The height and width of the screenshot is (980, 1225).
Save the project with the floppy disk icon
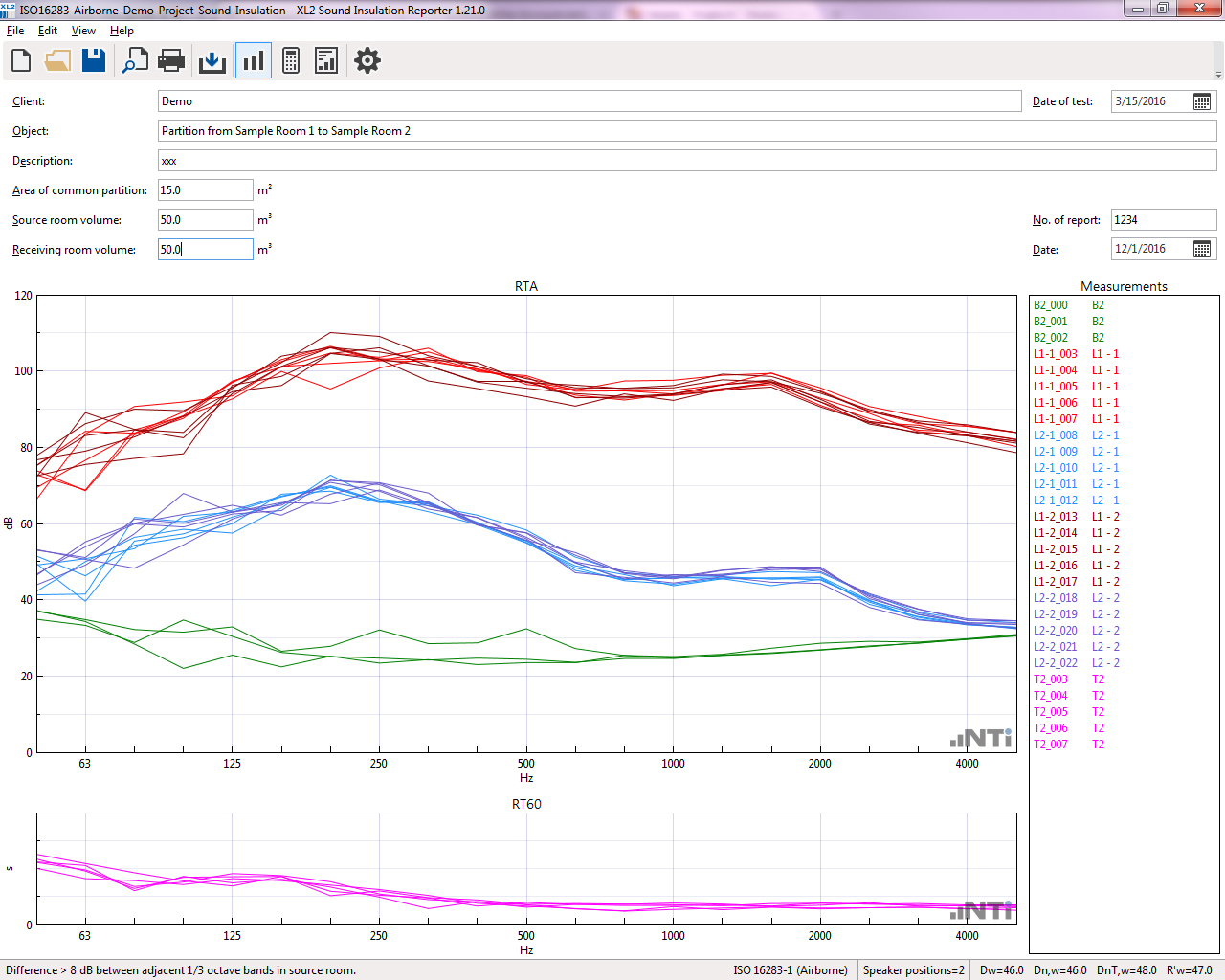94,61
